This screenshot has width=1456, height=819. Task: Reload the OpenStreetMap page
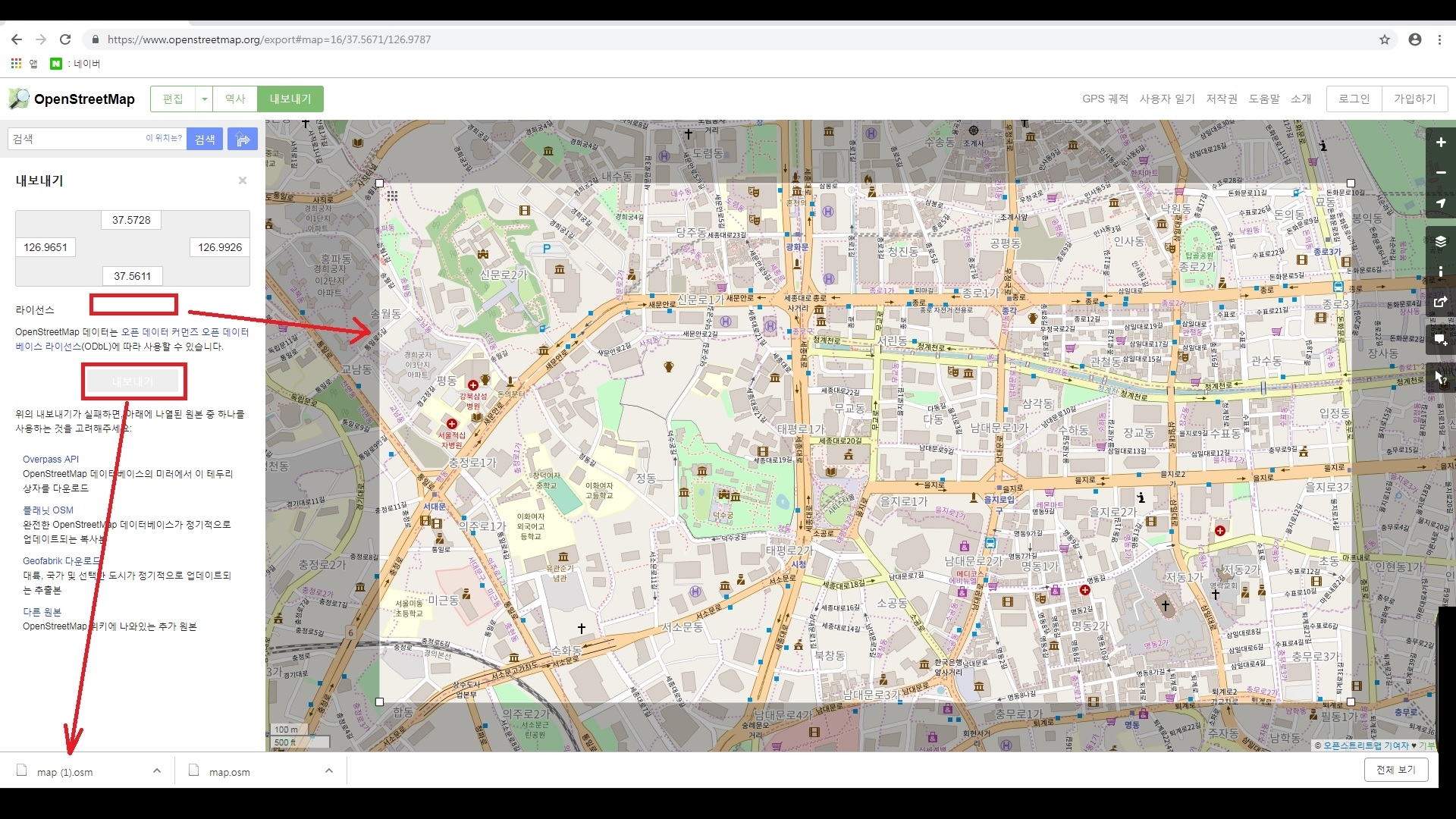point(65,39)
